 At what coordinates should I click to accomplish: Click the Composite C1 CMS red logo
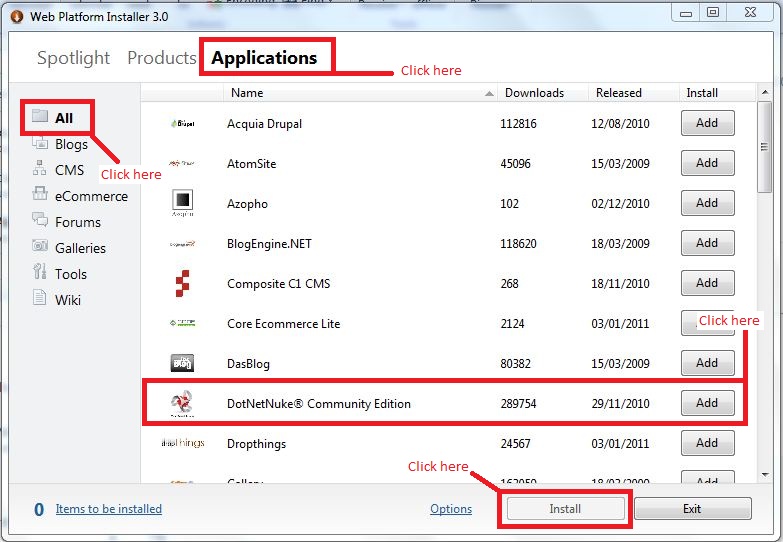click(x=182, y=283)
